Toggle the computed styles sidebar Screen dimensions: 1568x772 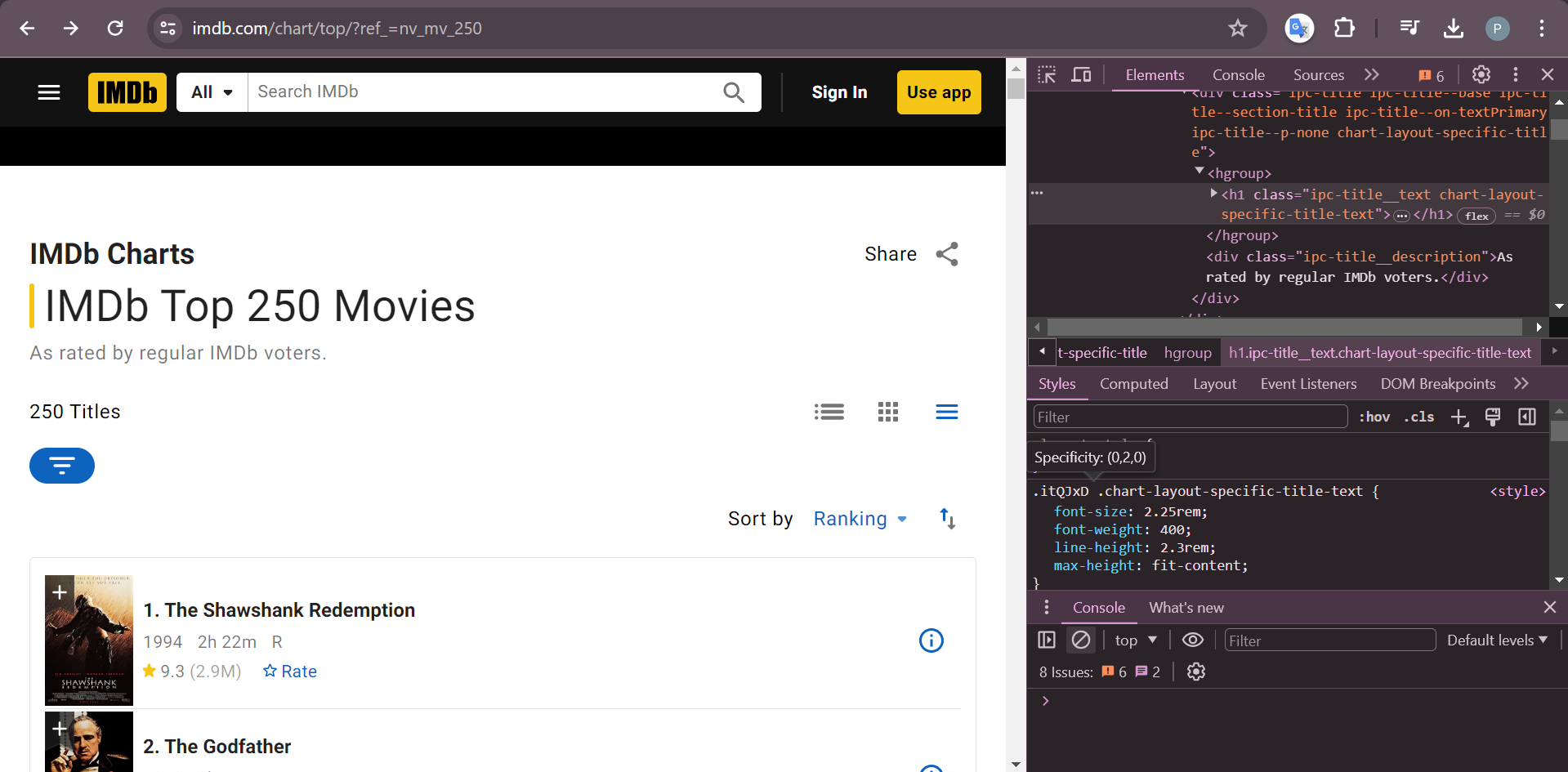[1527, 417]
